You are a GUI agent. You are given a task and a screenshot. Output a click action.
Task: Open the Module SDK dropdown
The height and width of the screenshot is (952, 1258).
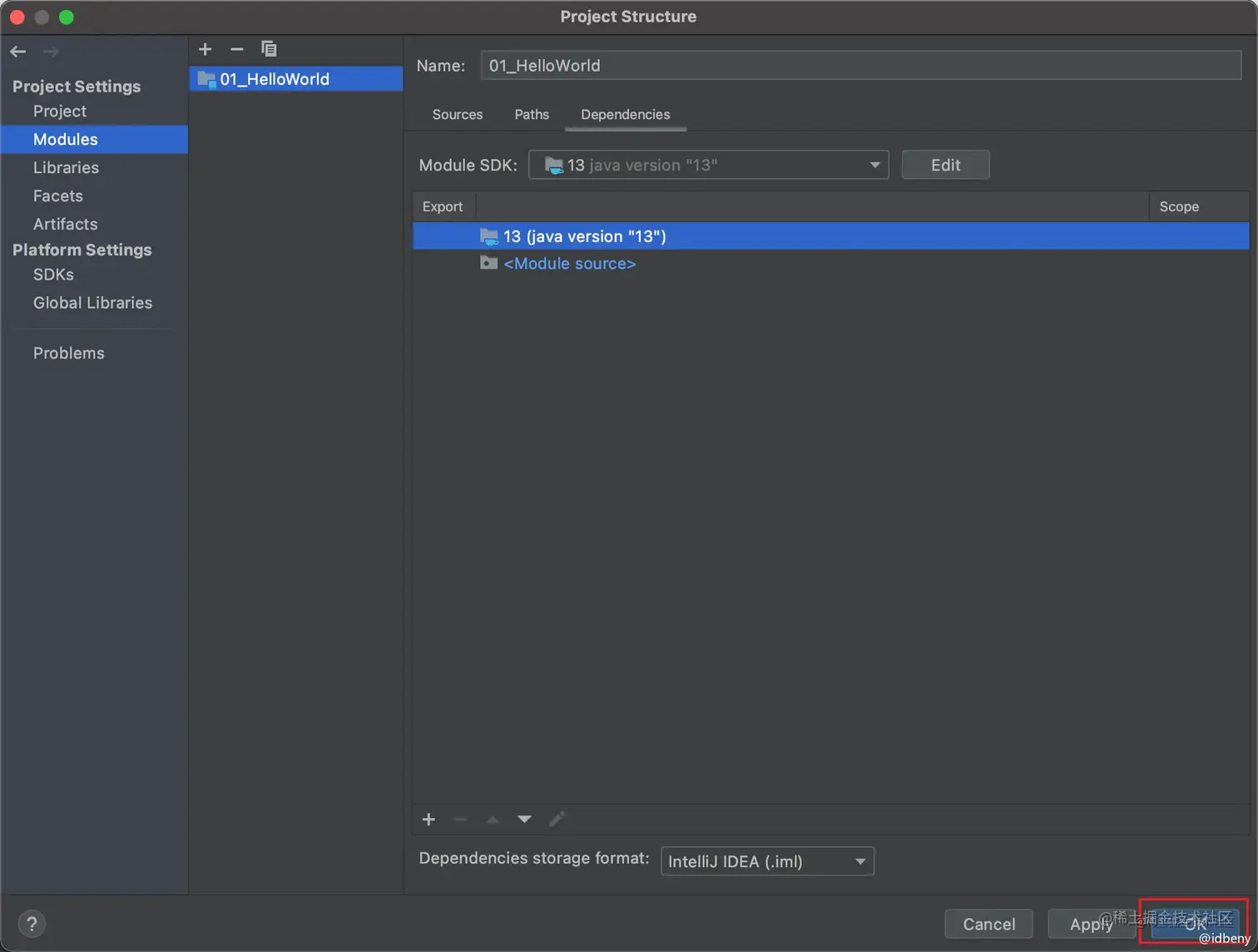708,165
